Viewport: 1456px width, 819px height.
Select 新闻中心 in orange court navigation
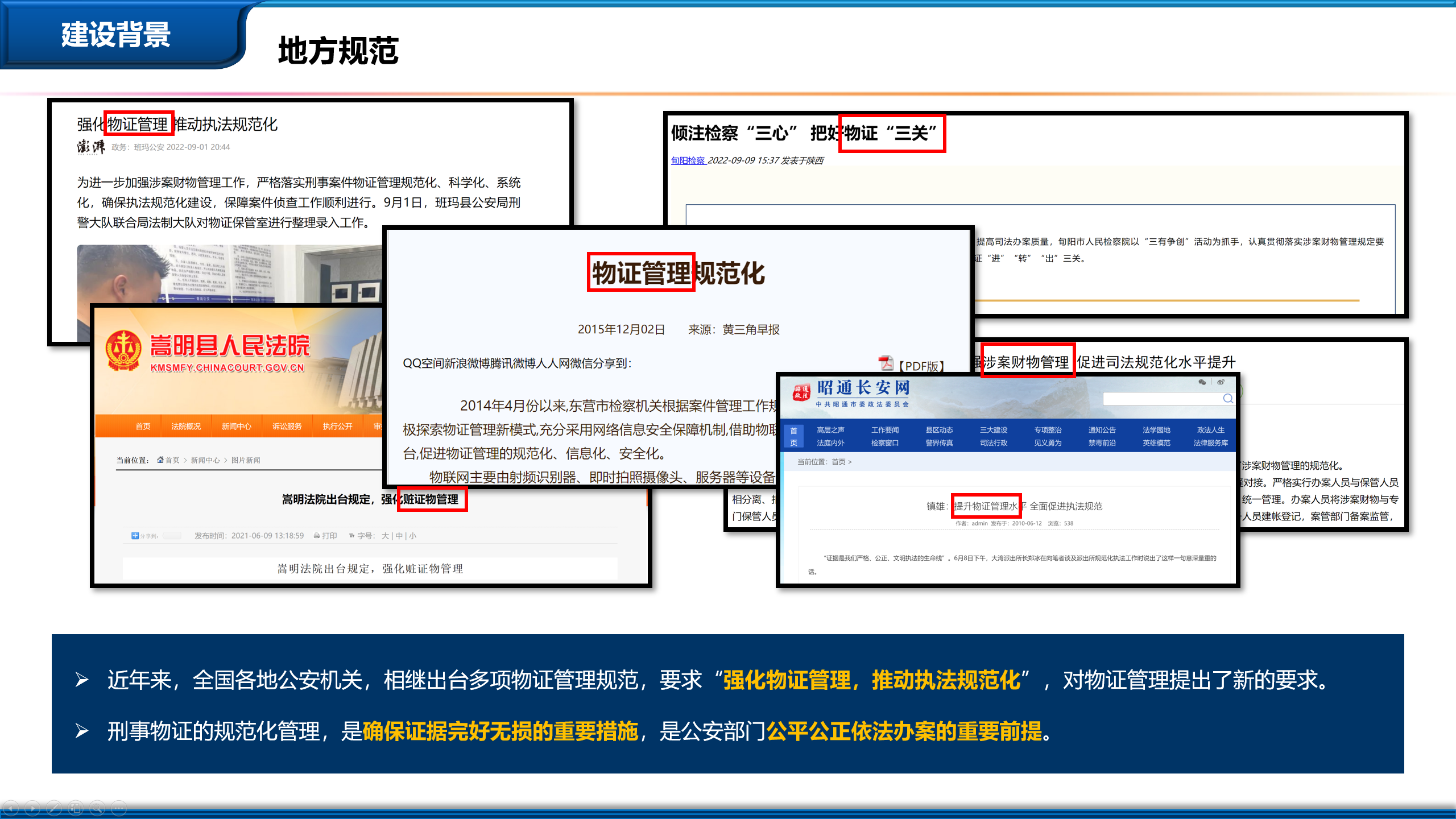(x=237, y=427)
